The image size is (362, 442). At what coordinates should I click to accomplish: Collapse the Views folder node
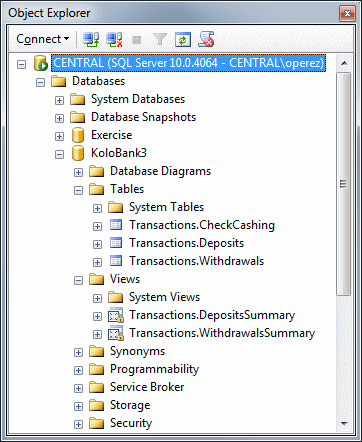coord(78,280)
